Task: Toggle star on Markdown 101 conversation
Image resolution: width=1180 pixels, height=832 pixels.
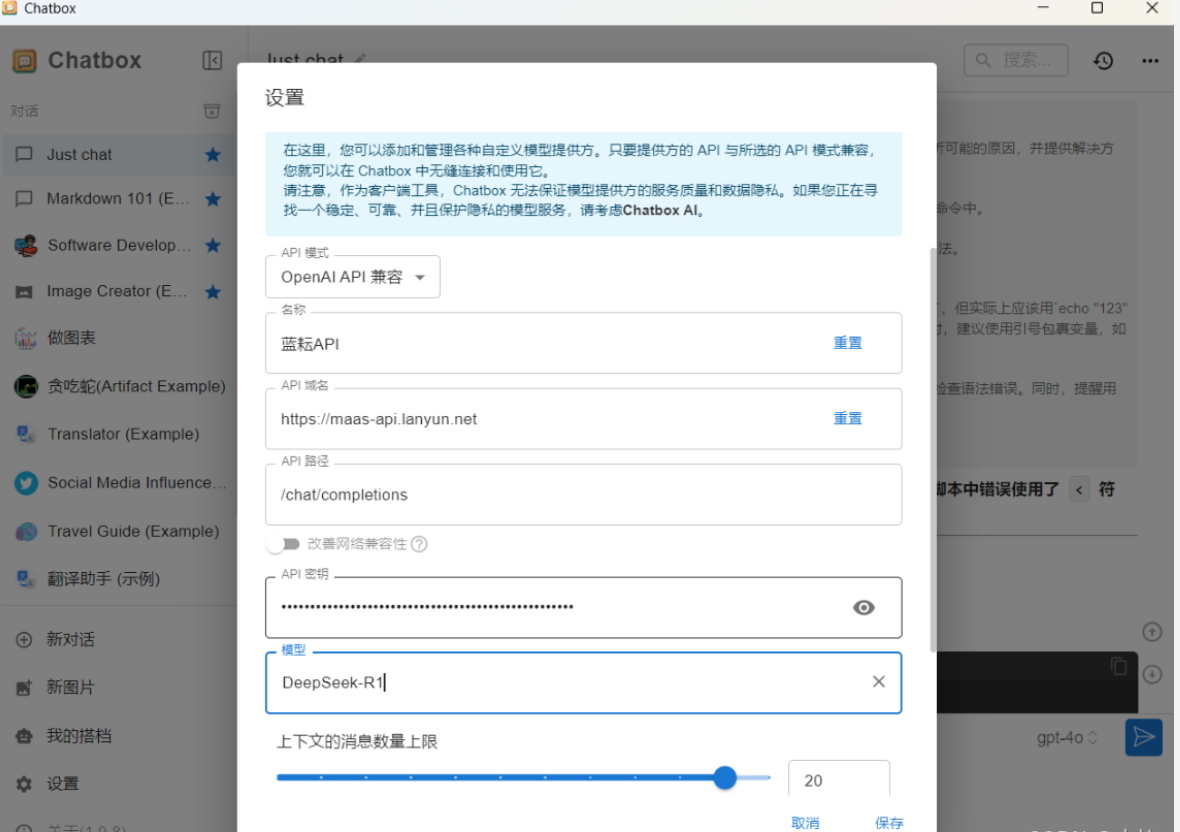Action: pos(213,199)
